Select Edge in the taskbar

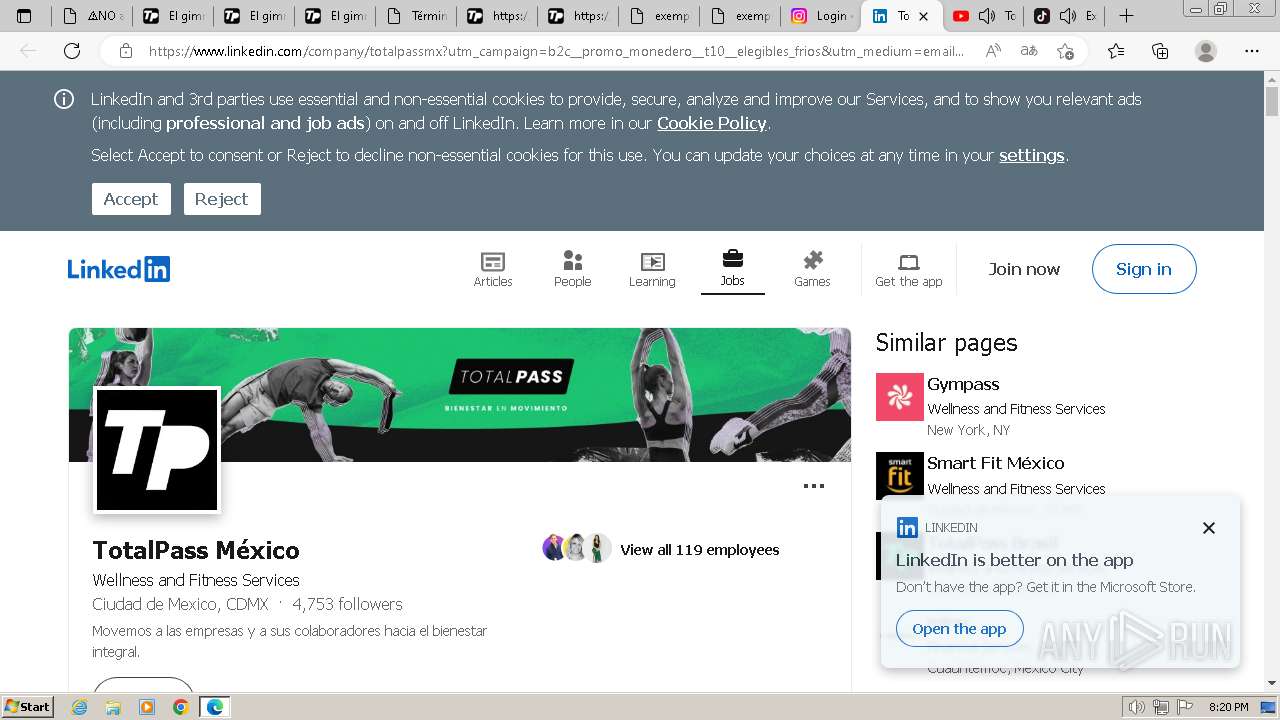[x=214, y=707]
